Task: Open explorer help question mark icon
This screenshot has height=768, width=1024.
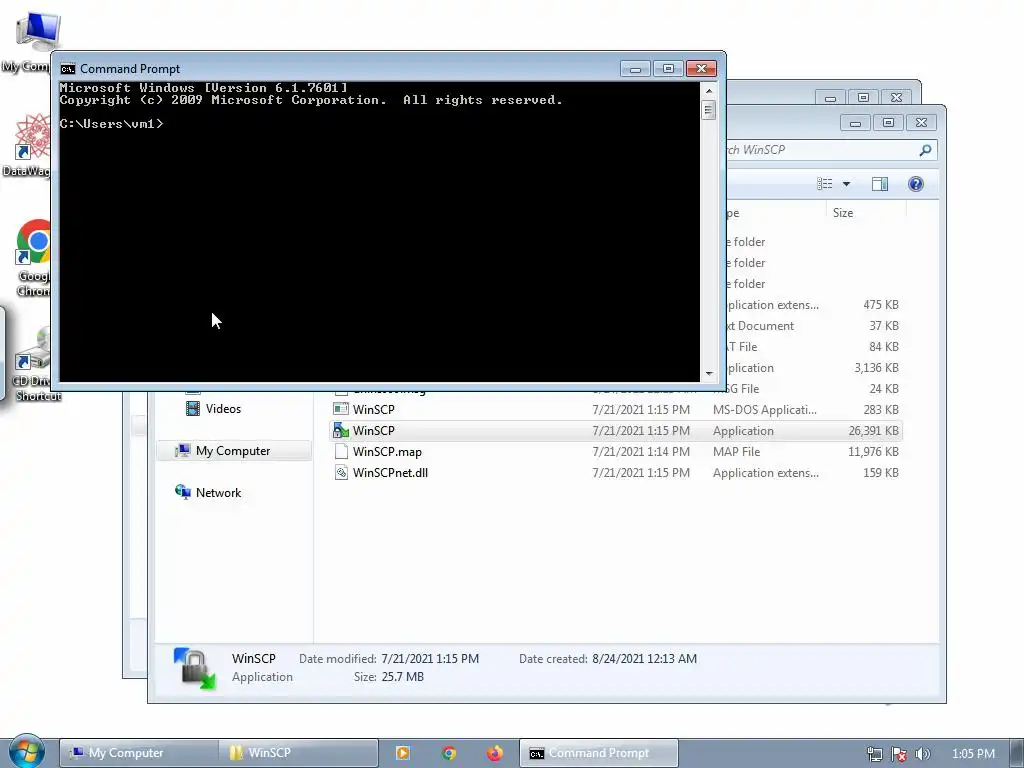Action: pos(916,184)
